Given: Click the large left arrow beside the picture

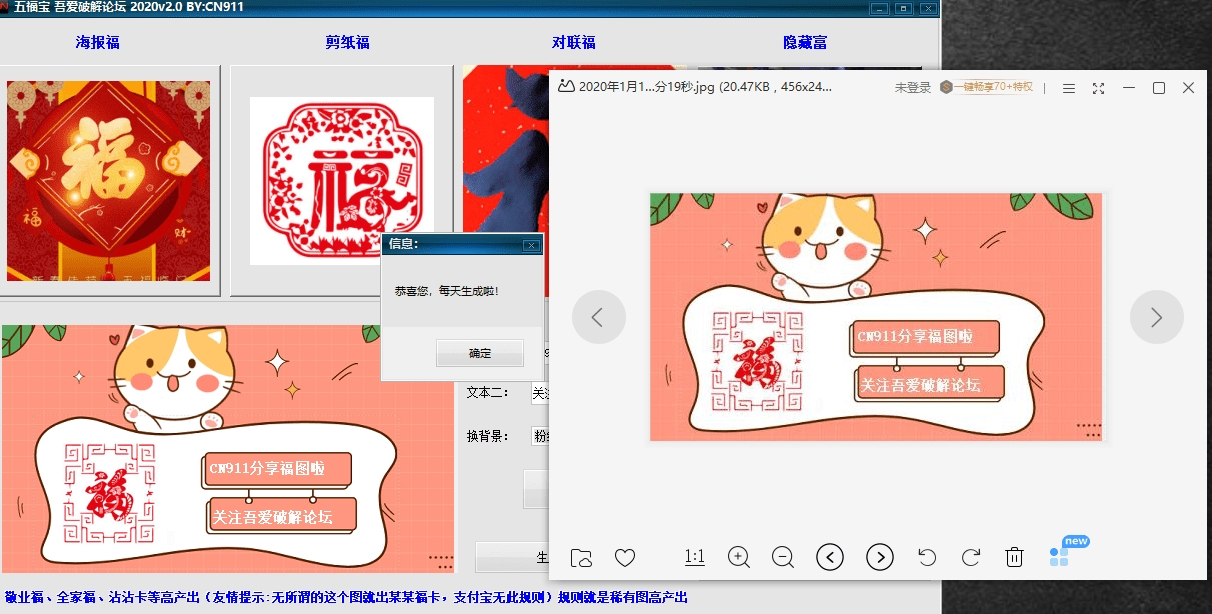Looking at the screenshot, I should 598,317.
